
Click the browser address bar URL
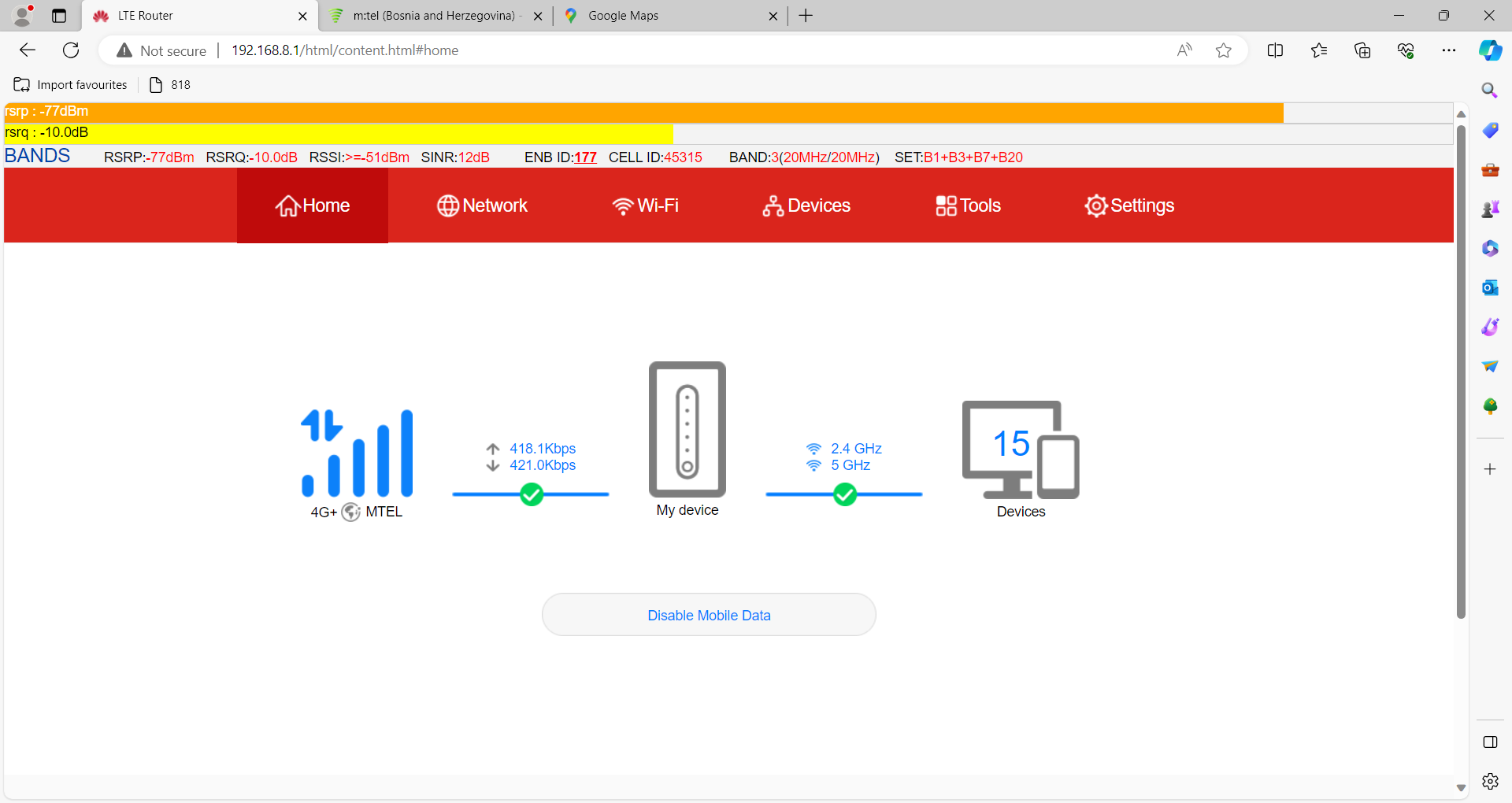pyautogui.click(x=345, y=50)
